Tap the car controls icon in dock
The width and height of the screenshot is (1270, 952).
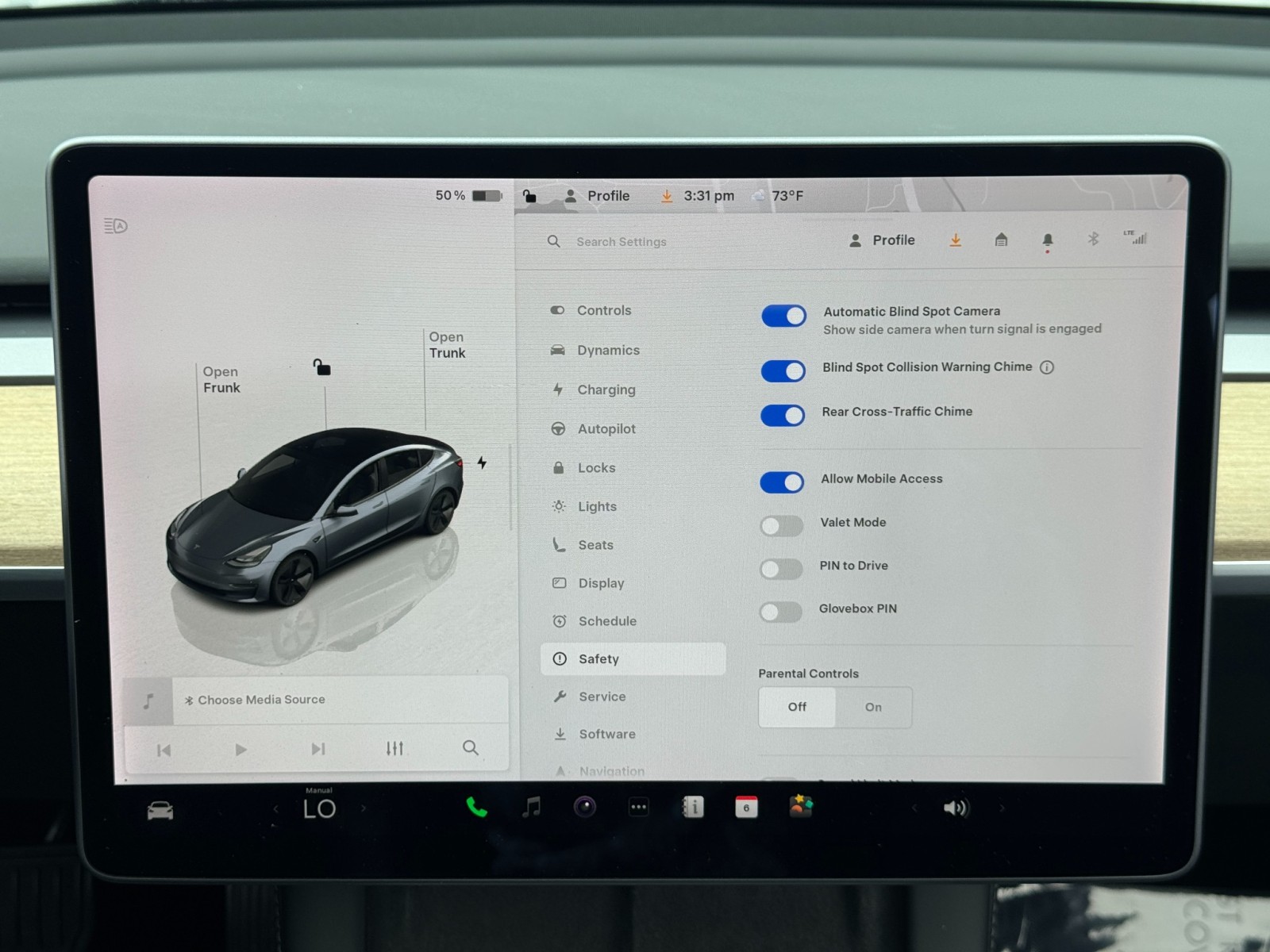[x=160, y=811]
